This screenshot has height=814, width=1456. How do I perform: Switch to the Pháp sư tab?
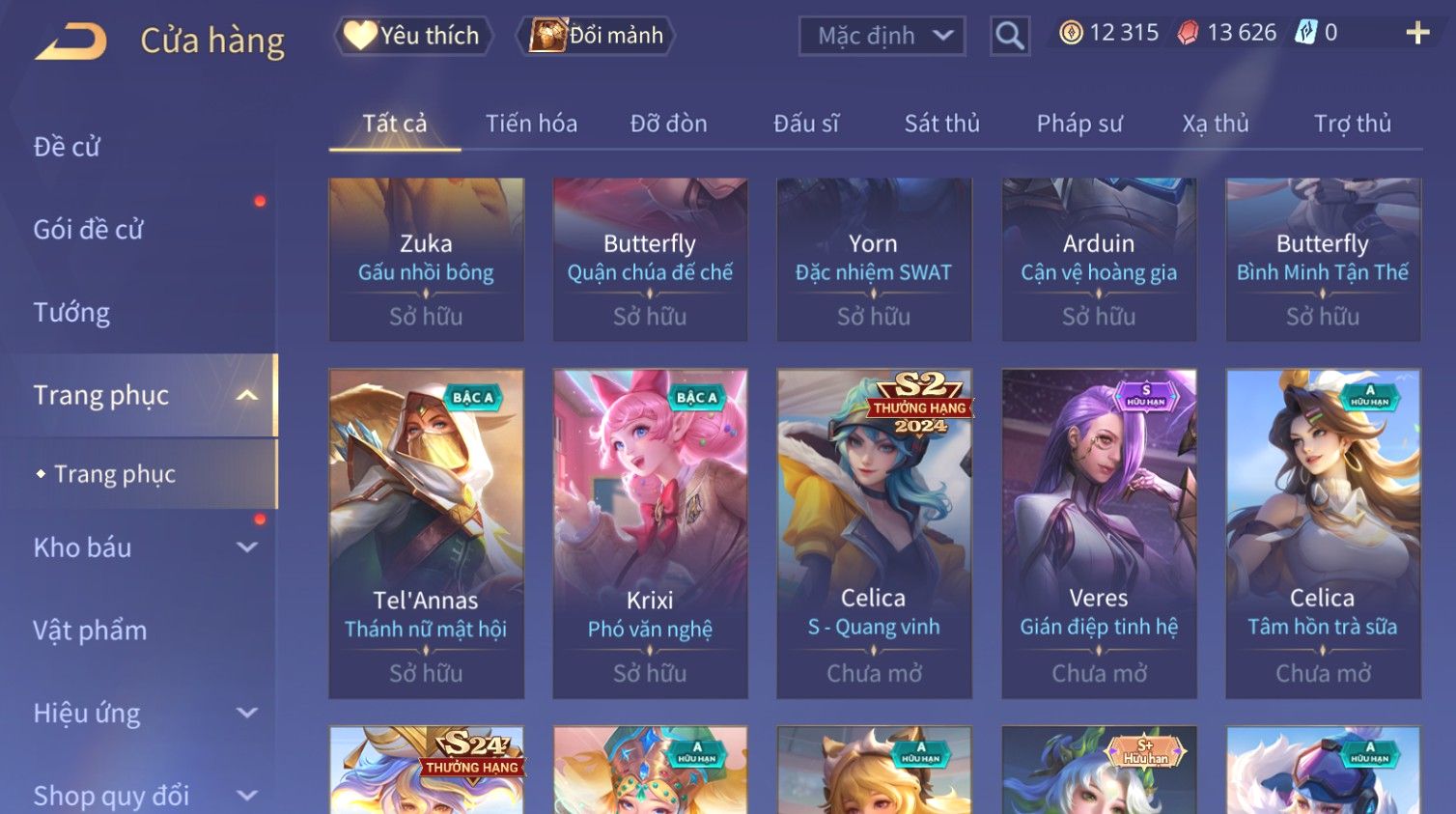pos(1079,124)
